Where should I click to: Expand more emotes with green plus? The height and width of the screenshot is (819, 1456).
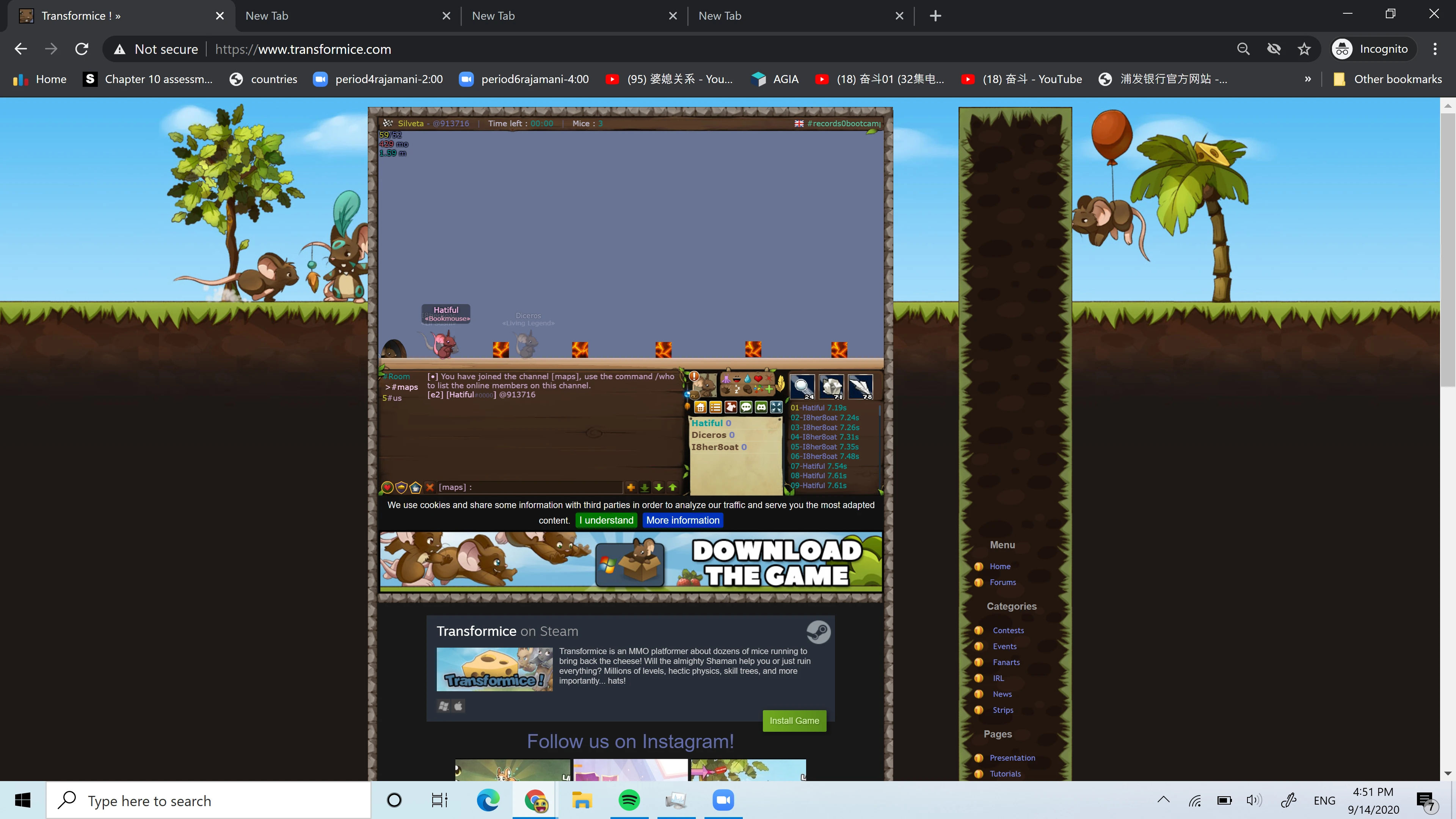(769, 389)
